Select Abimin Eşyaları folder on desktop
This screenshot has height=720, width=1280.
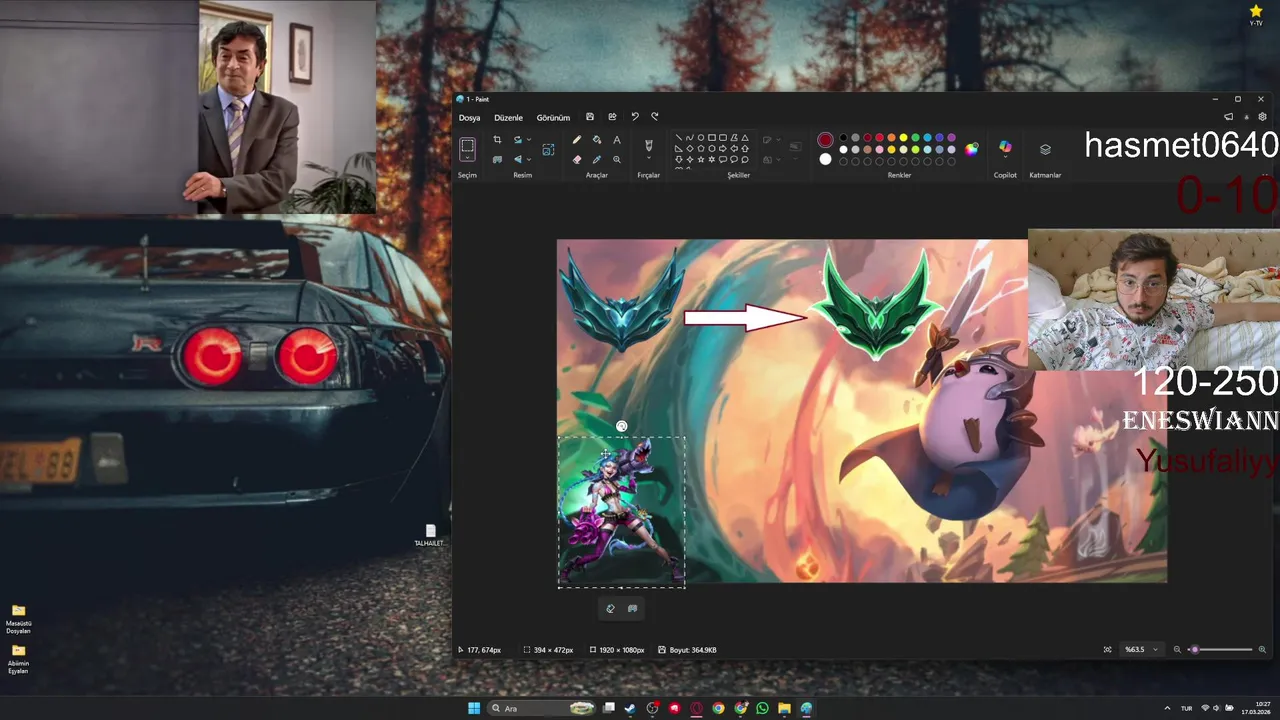pos(18,659)
